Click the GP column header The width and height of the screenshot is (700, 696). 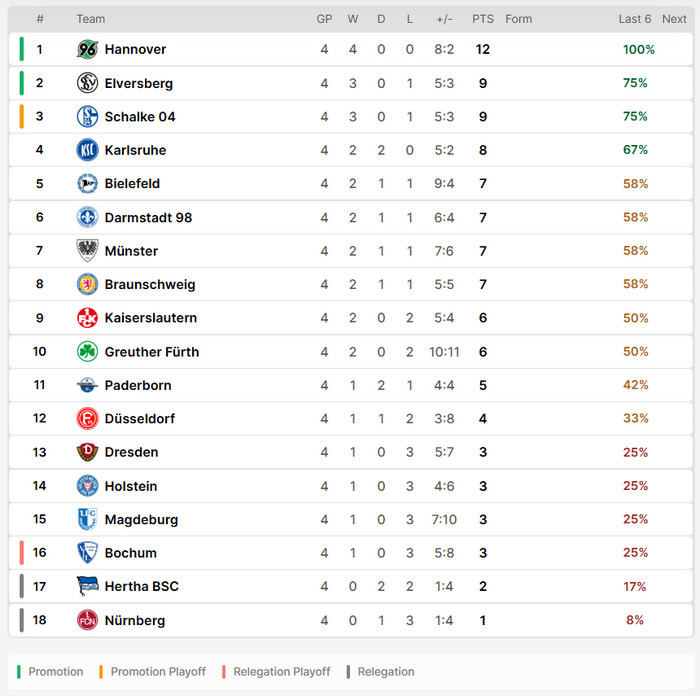(x=324, y=19)
